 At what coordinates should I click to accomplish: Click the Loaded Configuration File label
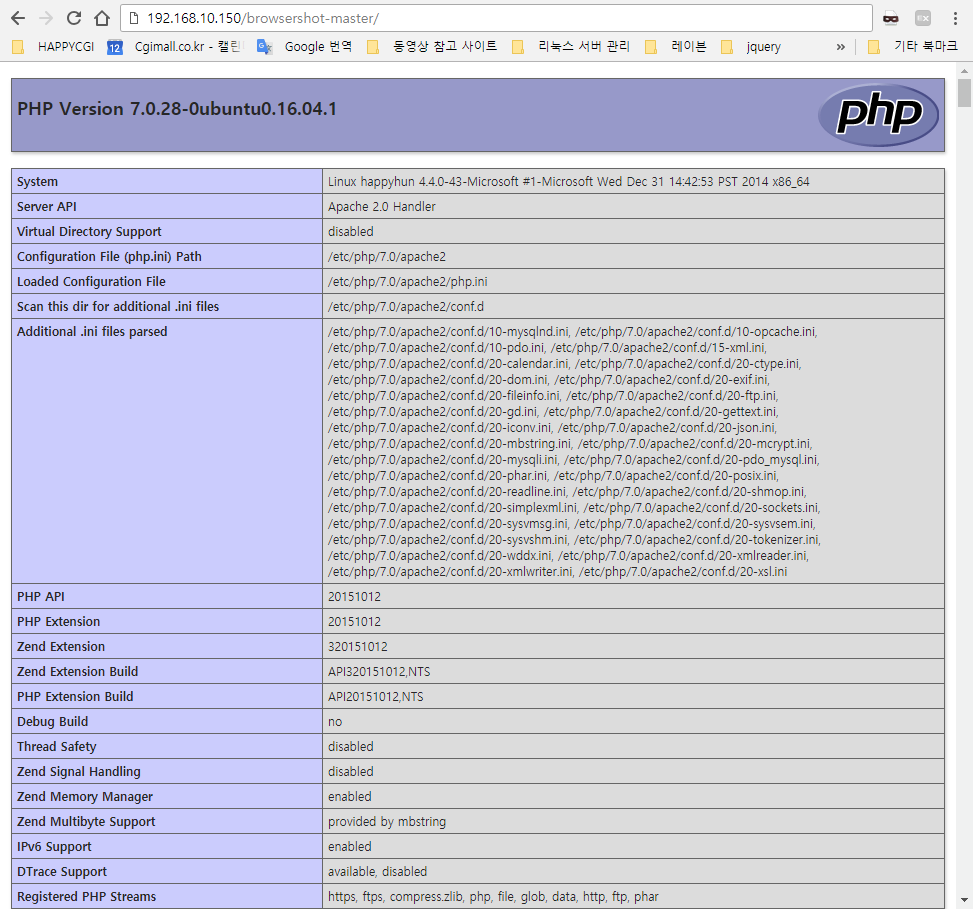tap(91, 282)
